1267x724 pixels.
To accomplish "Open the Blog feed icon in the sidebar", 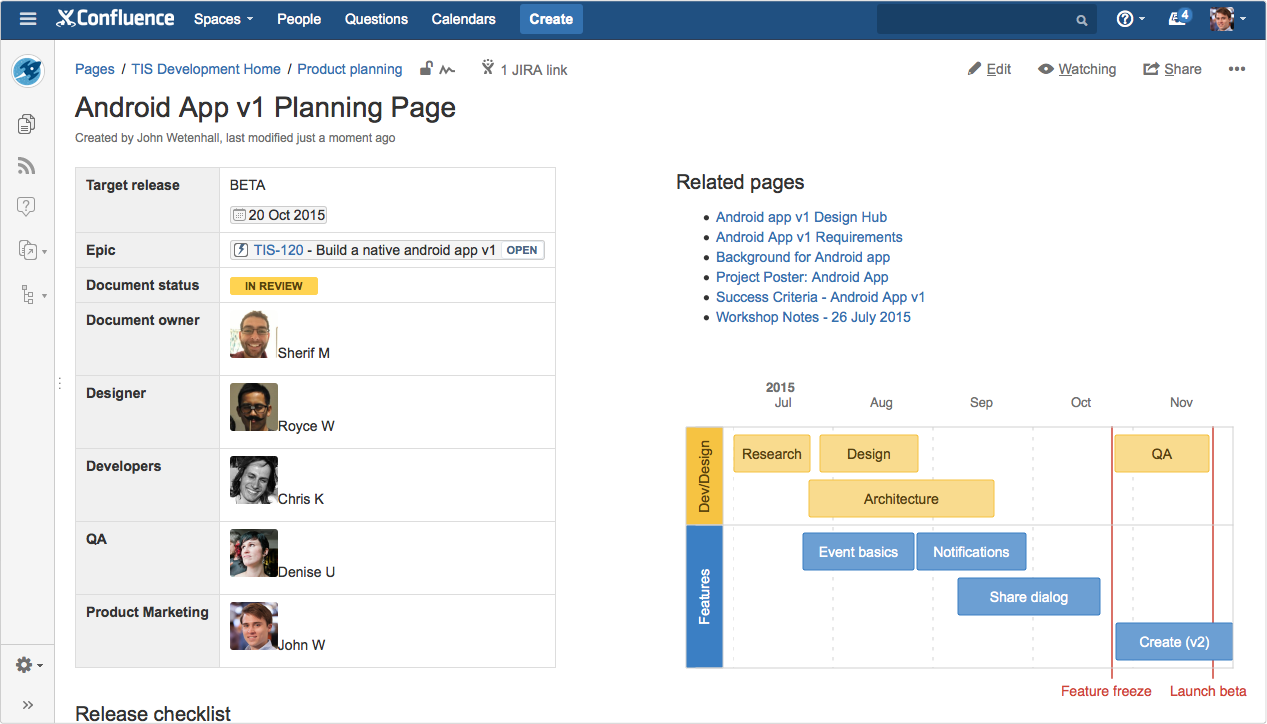I will (x=27, y=166).
